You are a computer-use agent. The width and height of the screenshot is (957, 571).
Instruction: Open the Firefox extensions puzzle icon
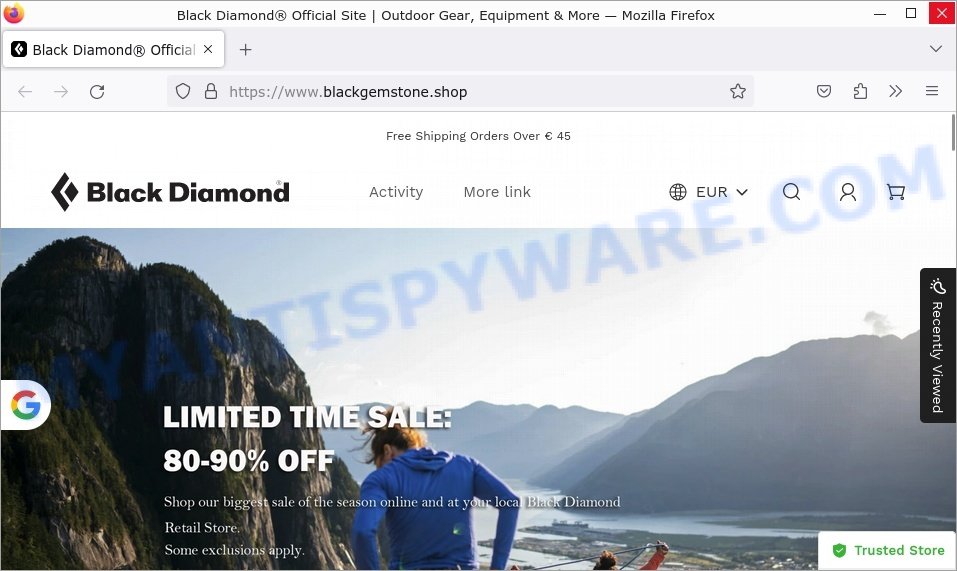[x=860, y=92]
